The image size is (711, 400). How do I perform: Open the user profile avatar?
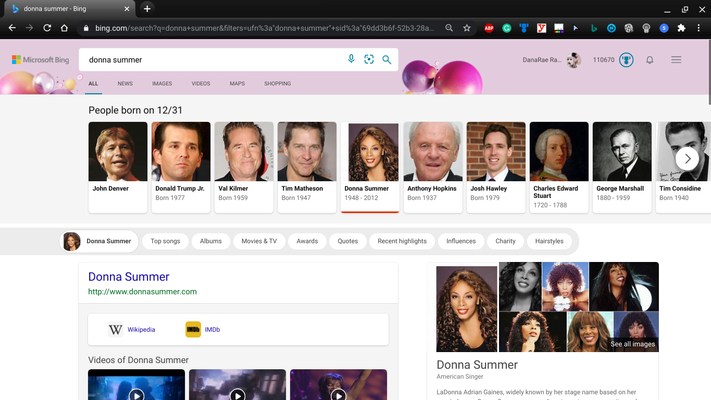(574, 59)
